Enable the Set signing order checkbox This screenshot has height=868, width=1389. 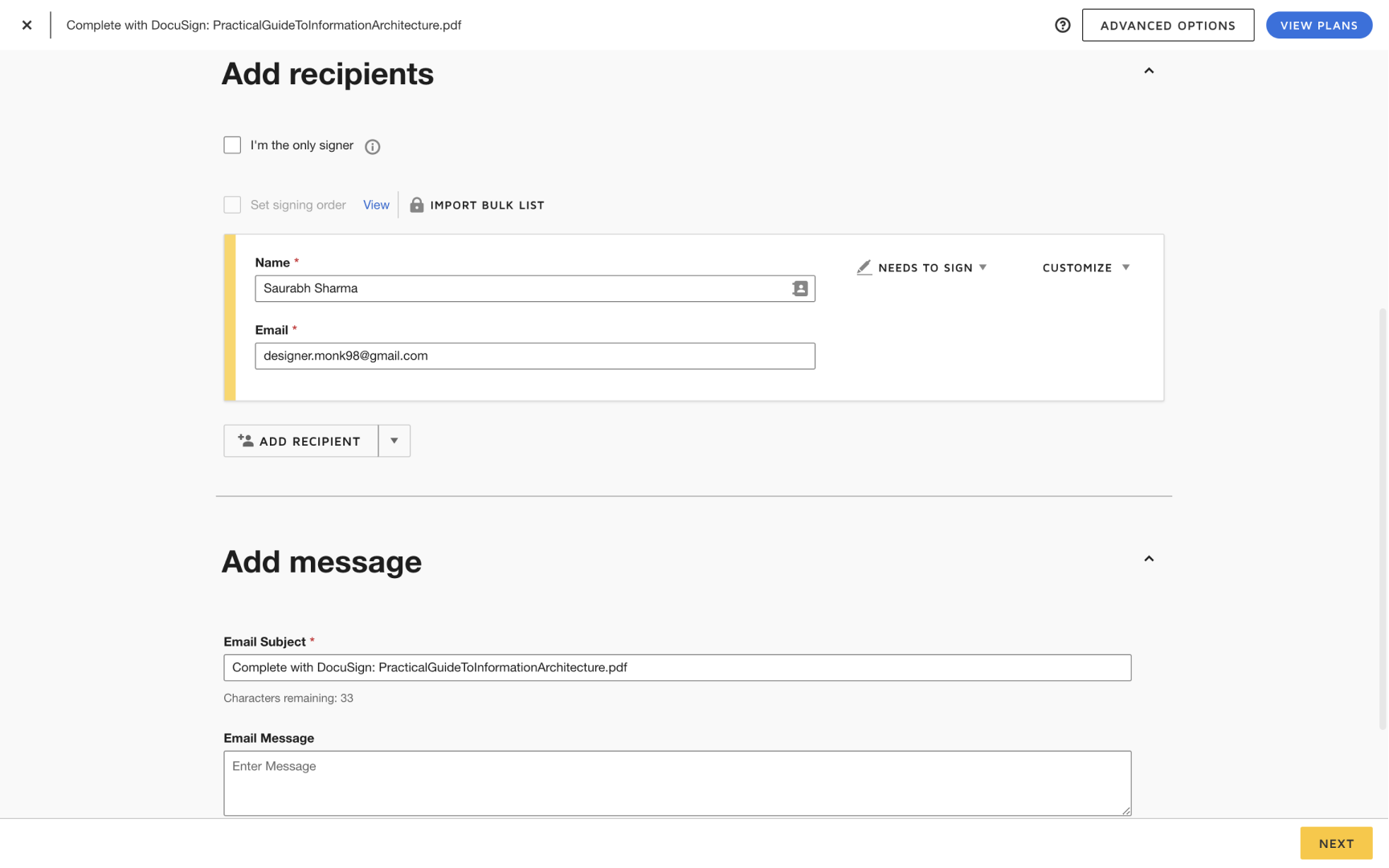tap(232, 205)
